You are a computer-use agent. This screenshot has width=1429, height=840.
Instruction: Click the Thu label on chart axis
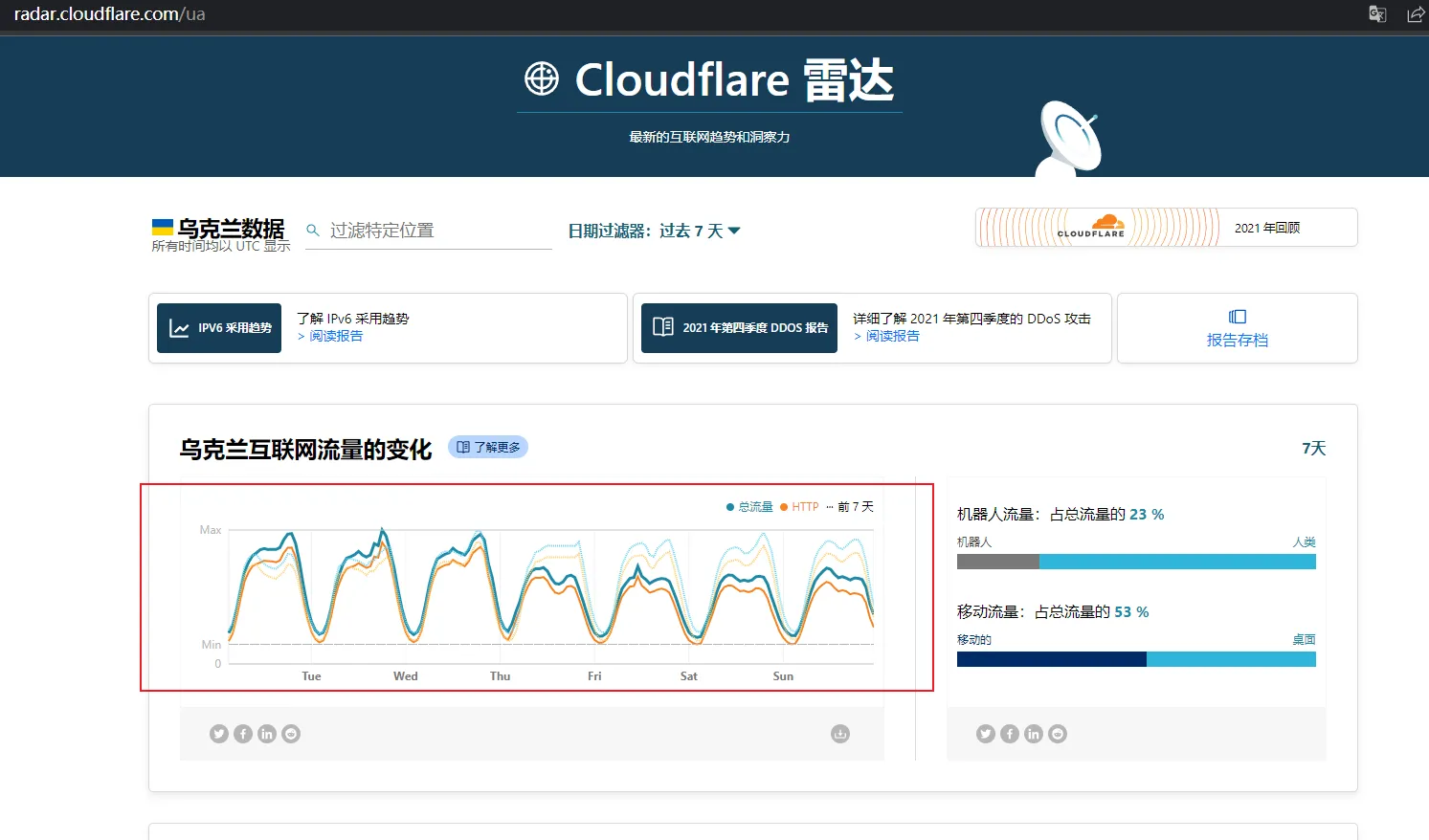tap(501, 676)
